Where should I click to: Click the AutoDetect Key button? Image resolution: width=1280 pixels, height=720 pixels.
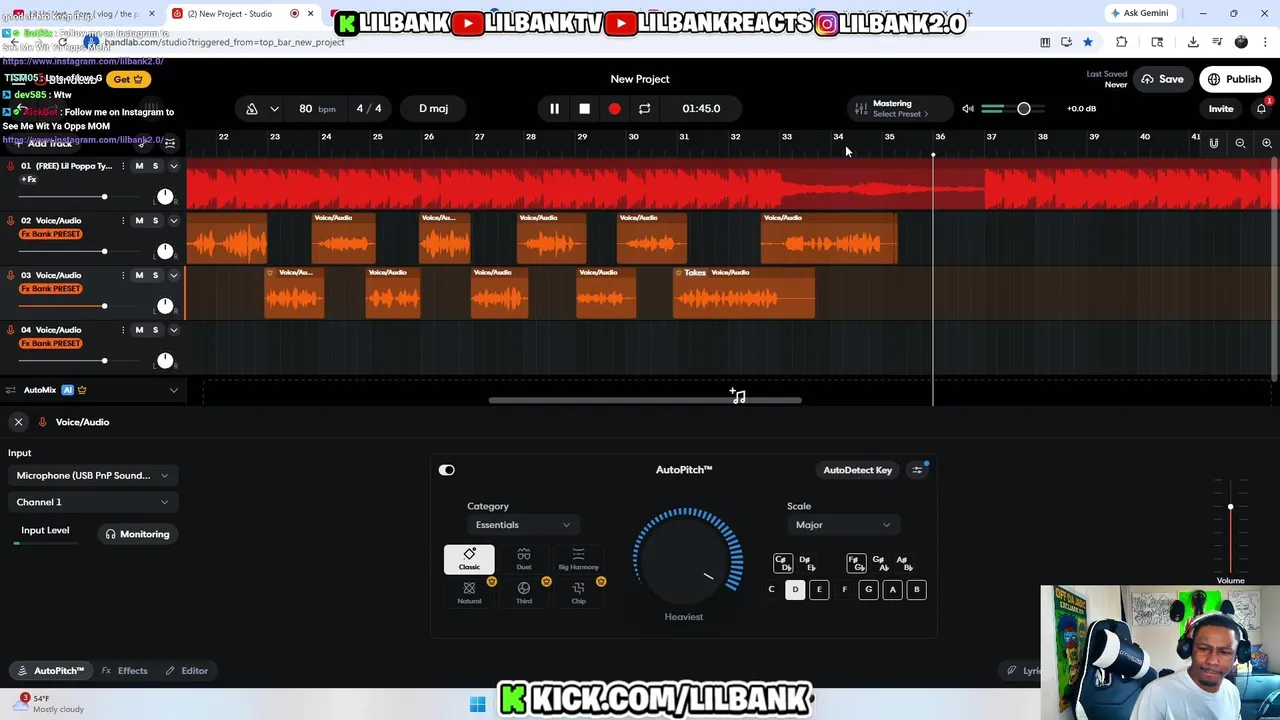point(857,470)
